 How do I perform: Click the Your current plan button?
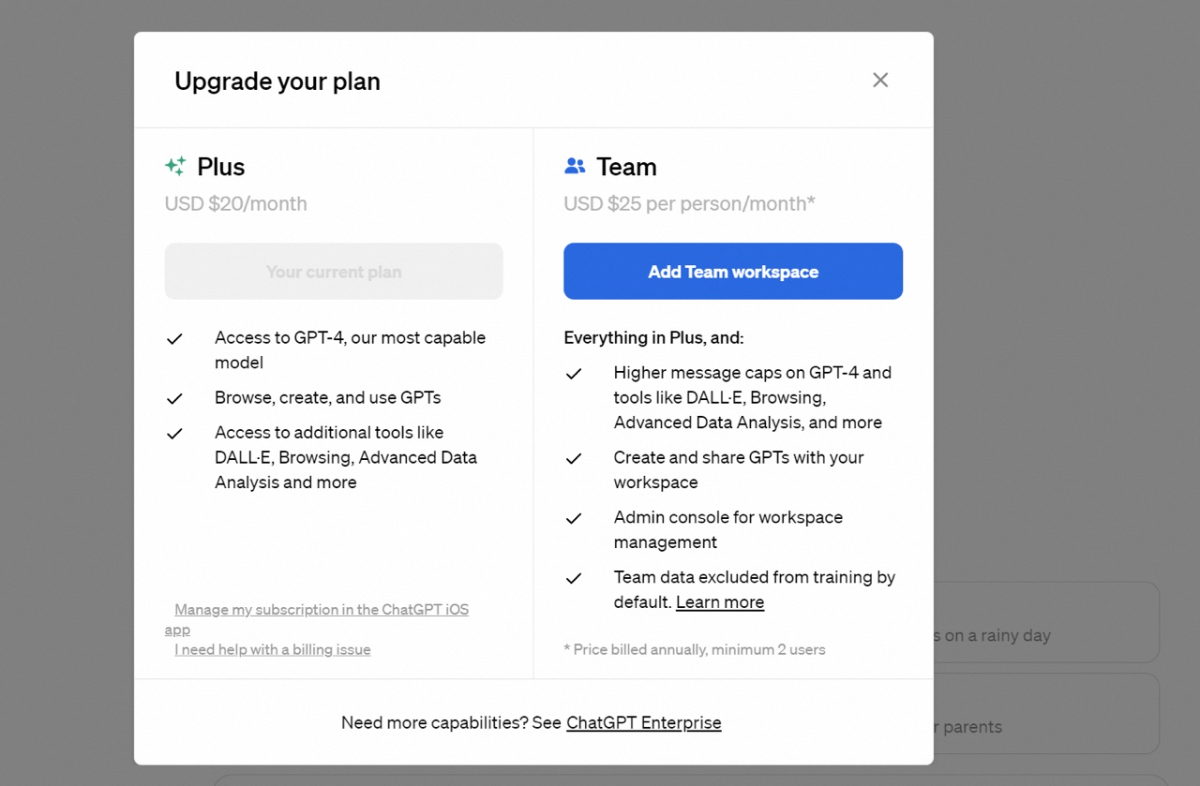334,272
